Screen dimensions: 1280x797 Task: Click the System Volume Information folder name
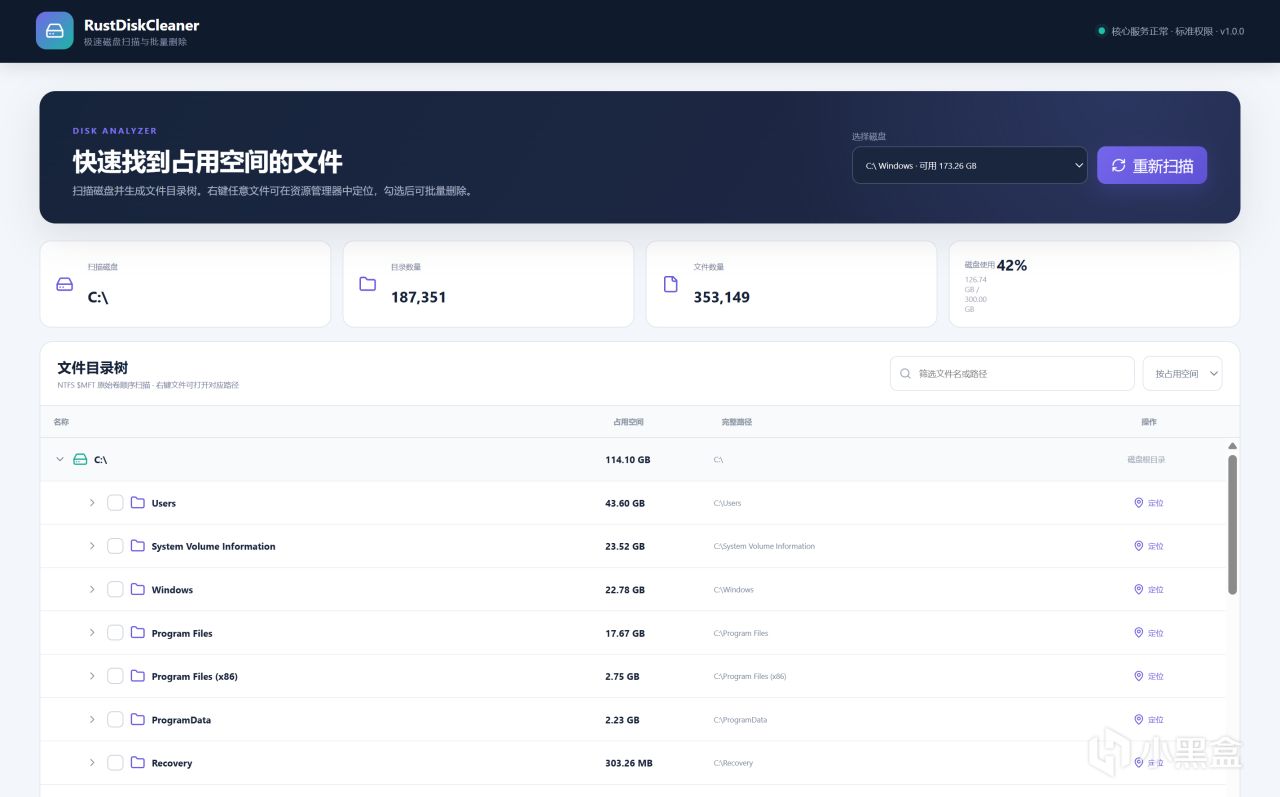click(x=213, y=546)
